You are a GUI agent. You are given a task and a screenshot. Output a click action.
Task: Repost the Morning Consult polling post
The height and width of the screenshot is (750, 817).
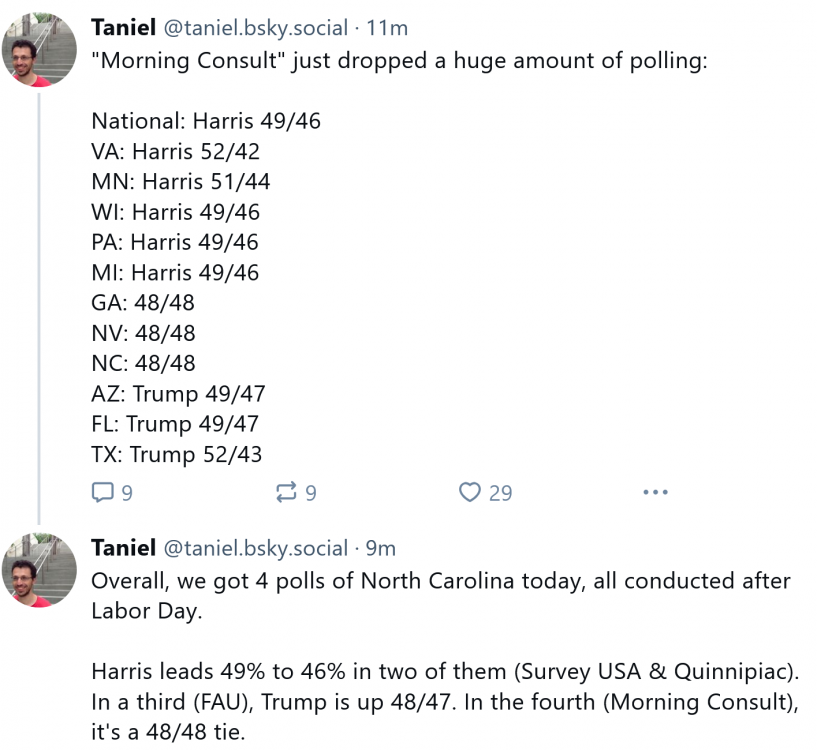[x=286, y=492]
